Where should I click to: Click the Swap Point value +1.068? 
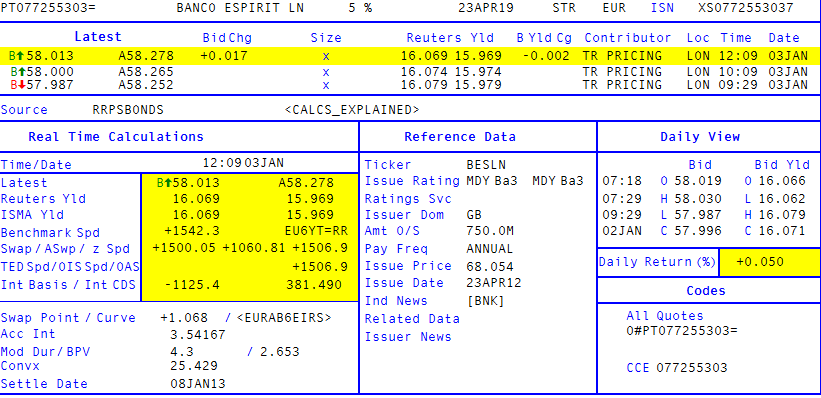click(184, 318)
